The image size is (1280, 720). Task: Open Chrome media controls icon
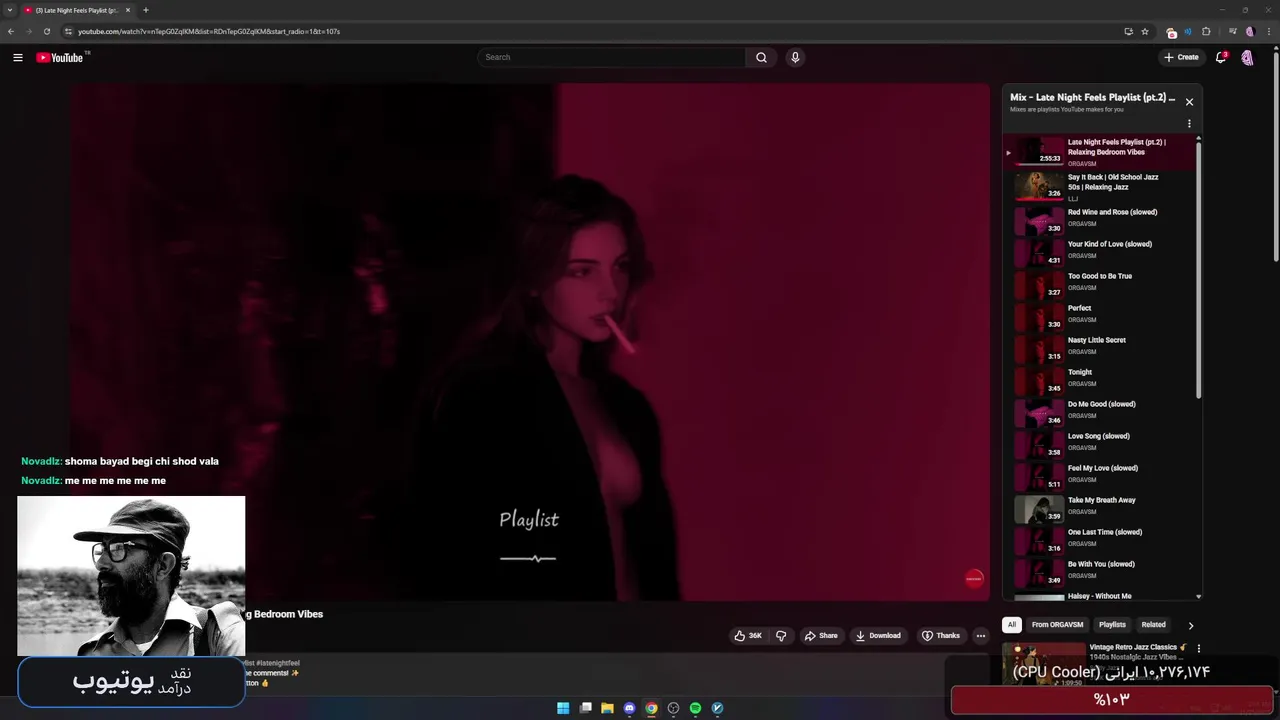[1232, 31]
